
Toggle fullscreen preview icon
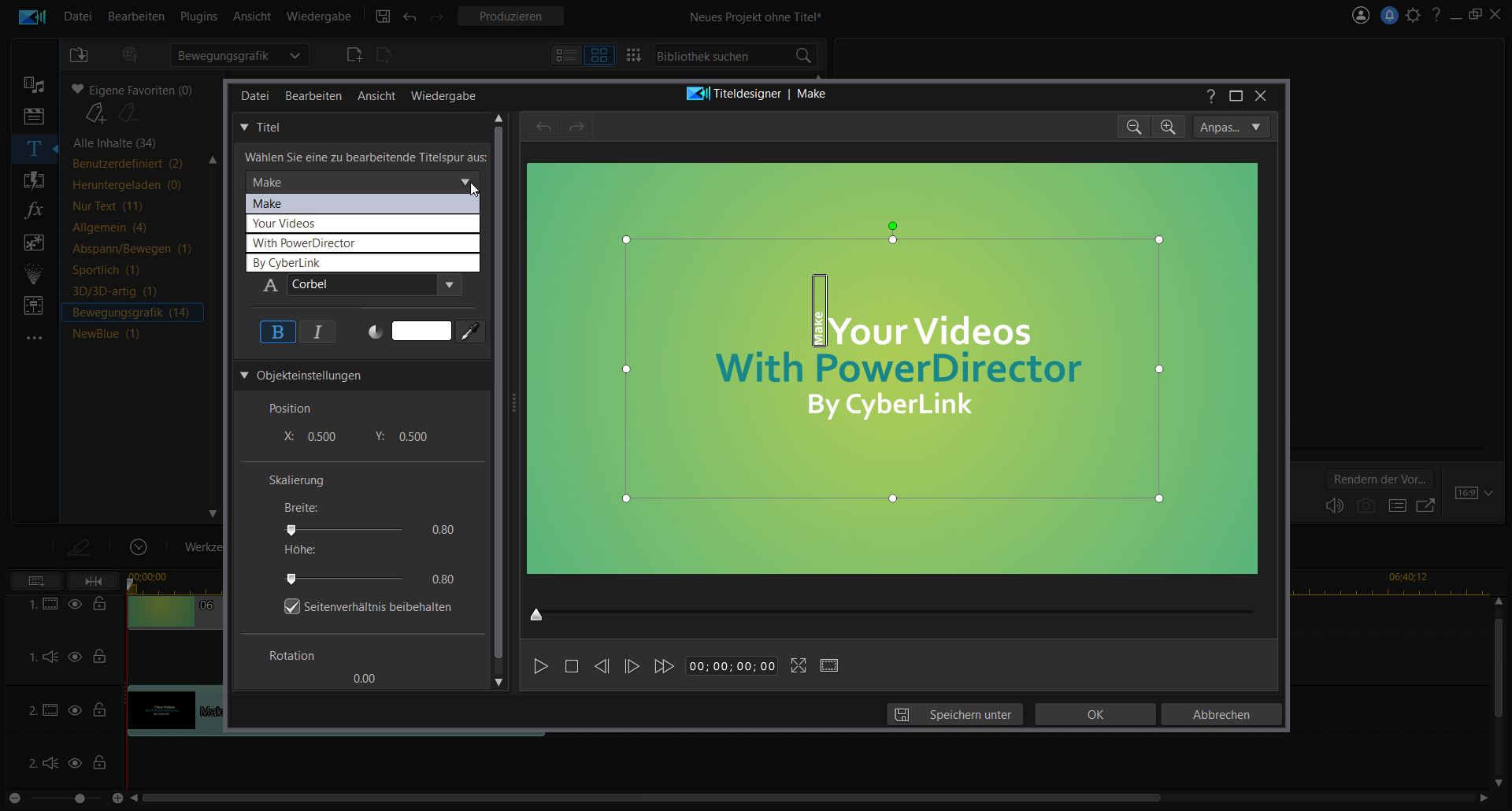coord(799,666)
